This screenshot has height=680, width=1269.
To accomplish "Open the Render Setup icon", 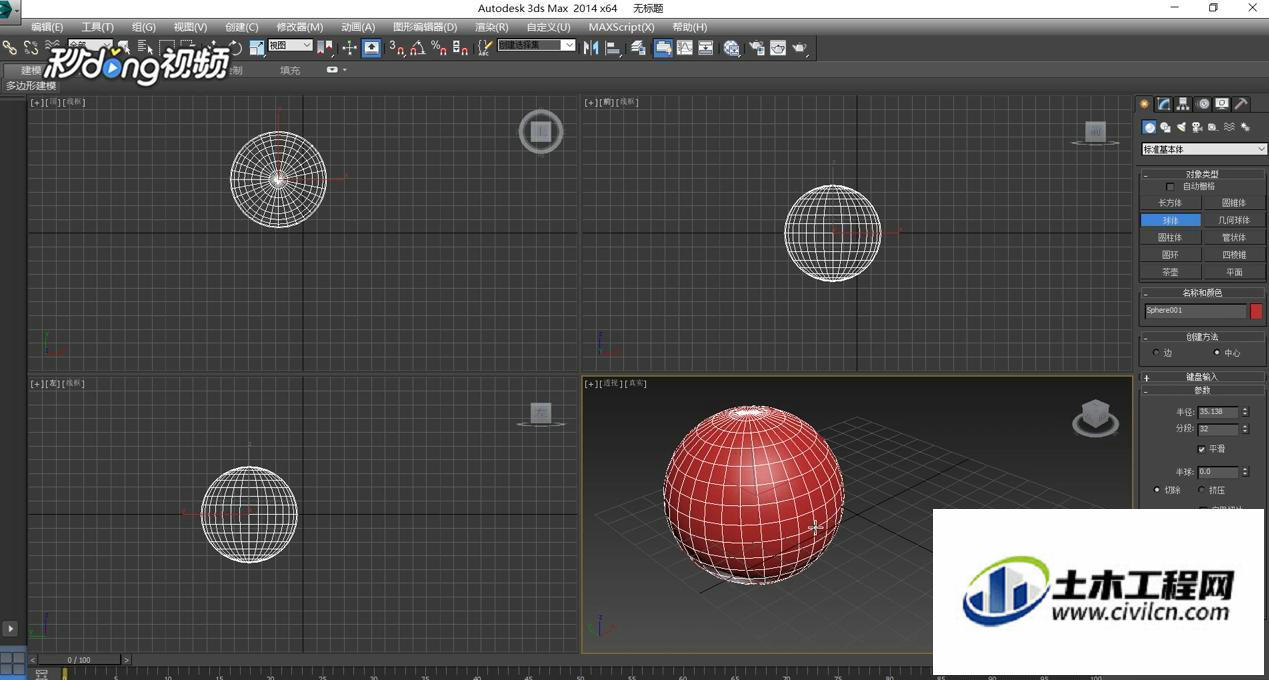I will (755, 47).
